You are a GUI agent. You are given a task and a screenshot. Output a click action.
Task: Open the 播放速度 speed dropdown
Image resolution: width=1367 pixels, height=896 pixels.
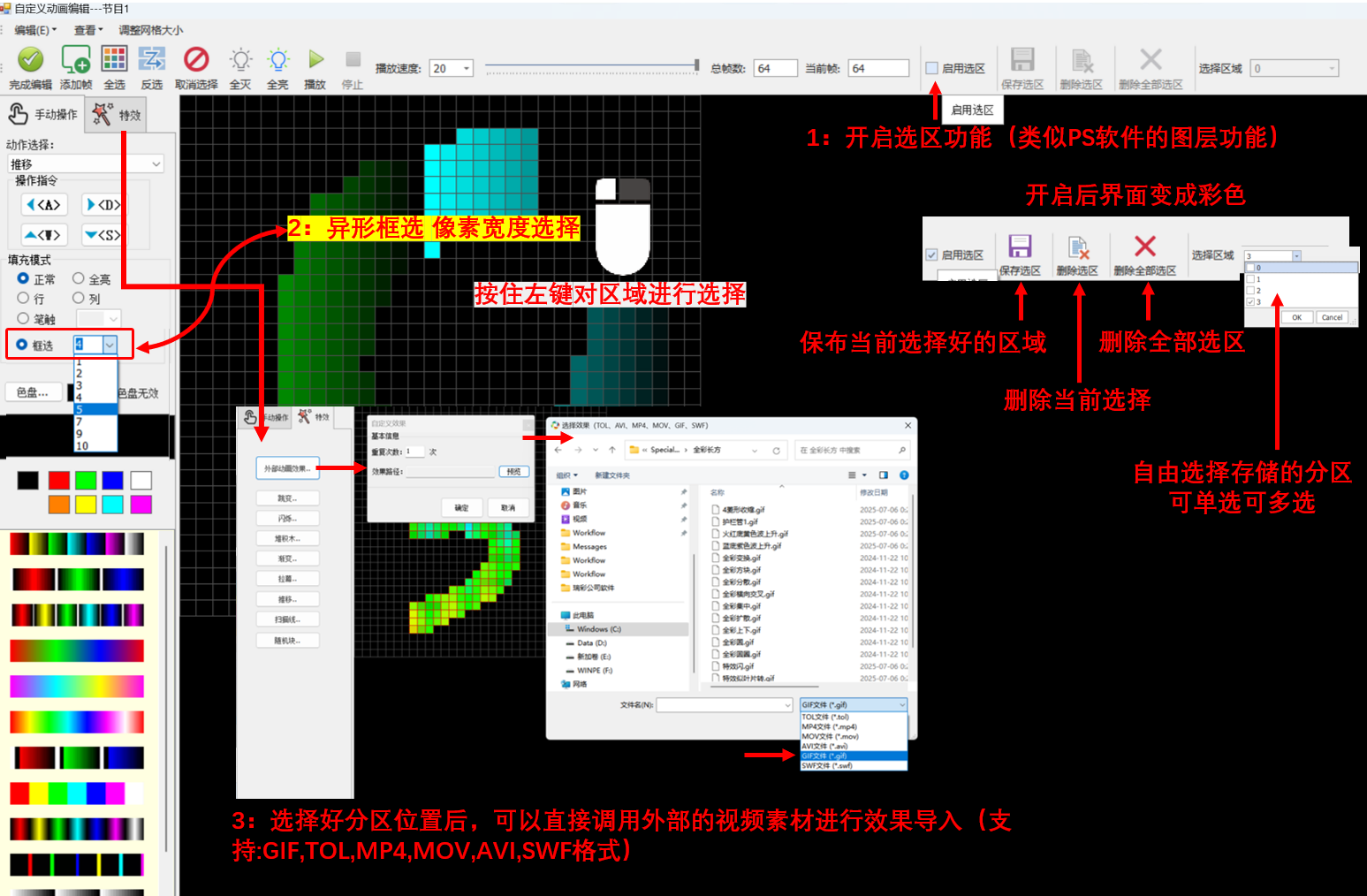point(467,69)
